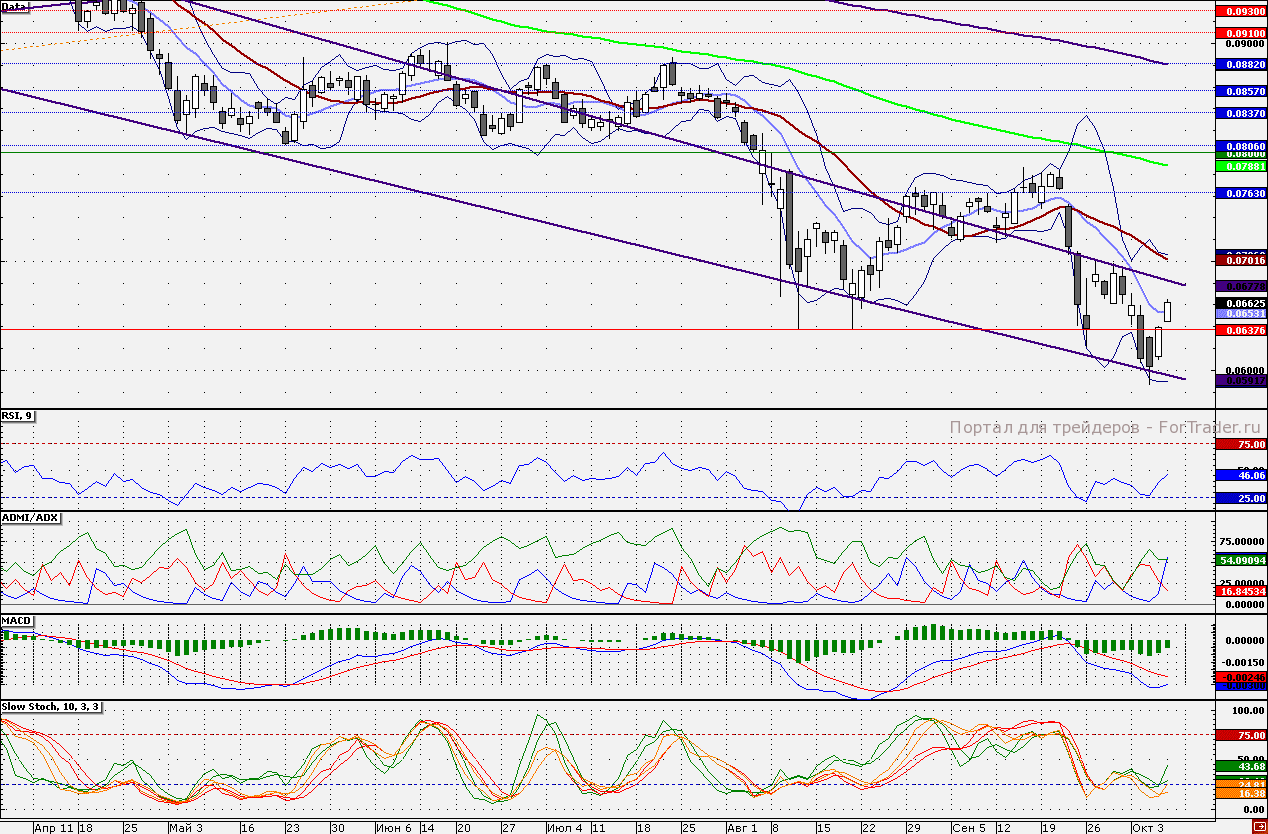
Task: Click the green 0.07881 moving average tag
Action: tap(1239, 165)
